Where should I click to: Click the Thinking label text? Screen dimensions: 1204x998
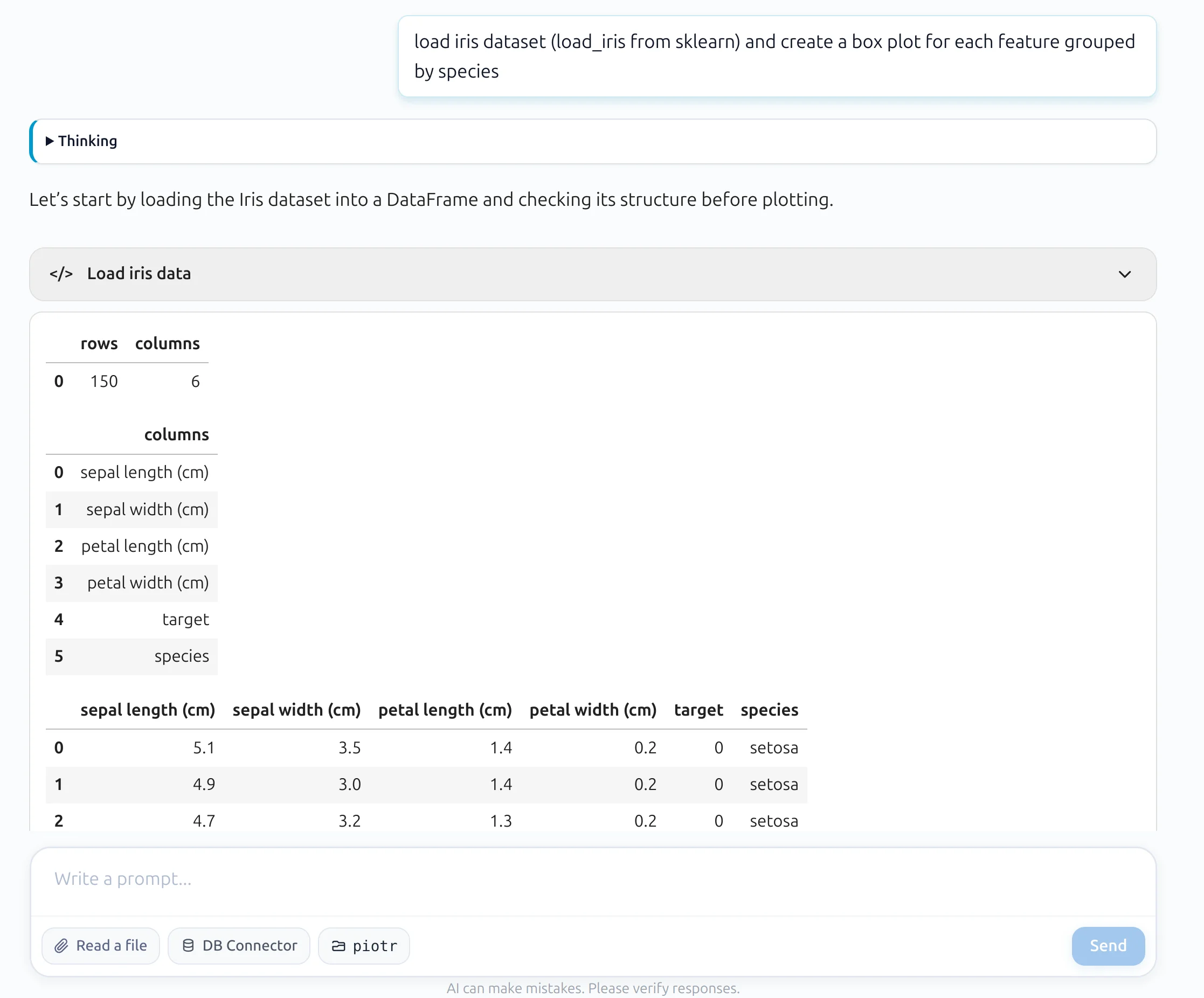point(88,141)
